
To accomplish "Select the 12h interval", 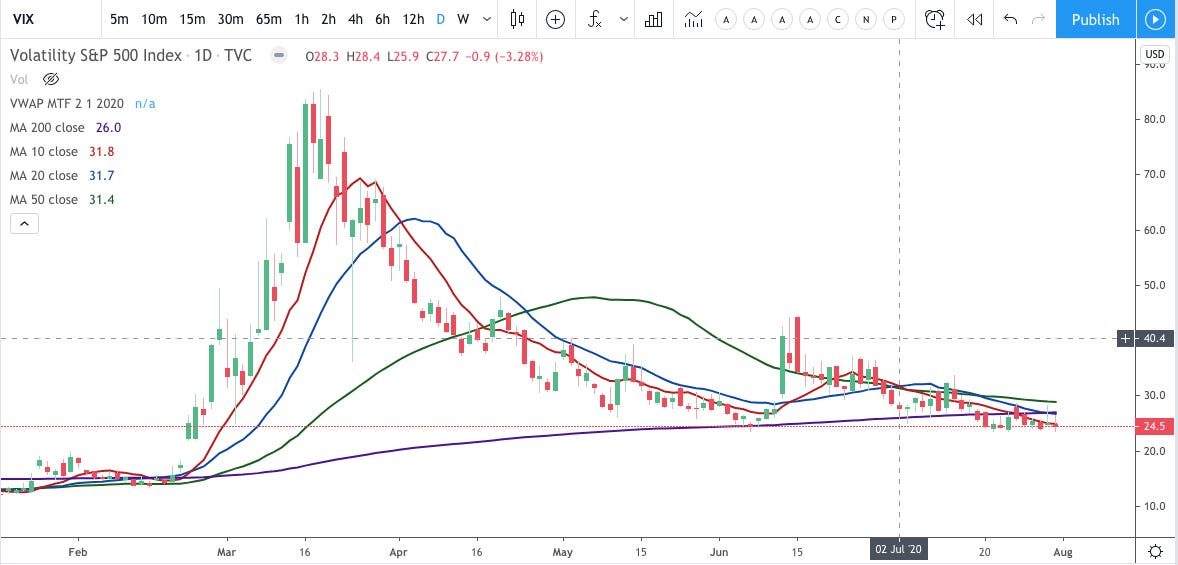I will (413, 20).
